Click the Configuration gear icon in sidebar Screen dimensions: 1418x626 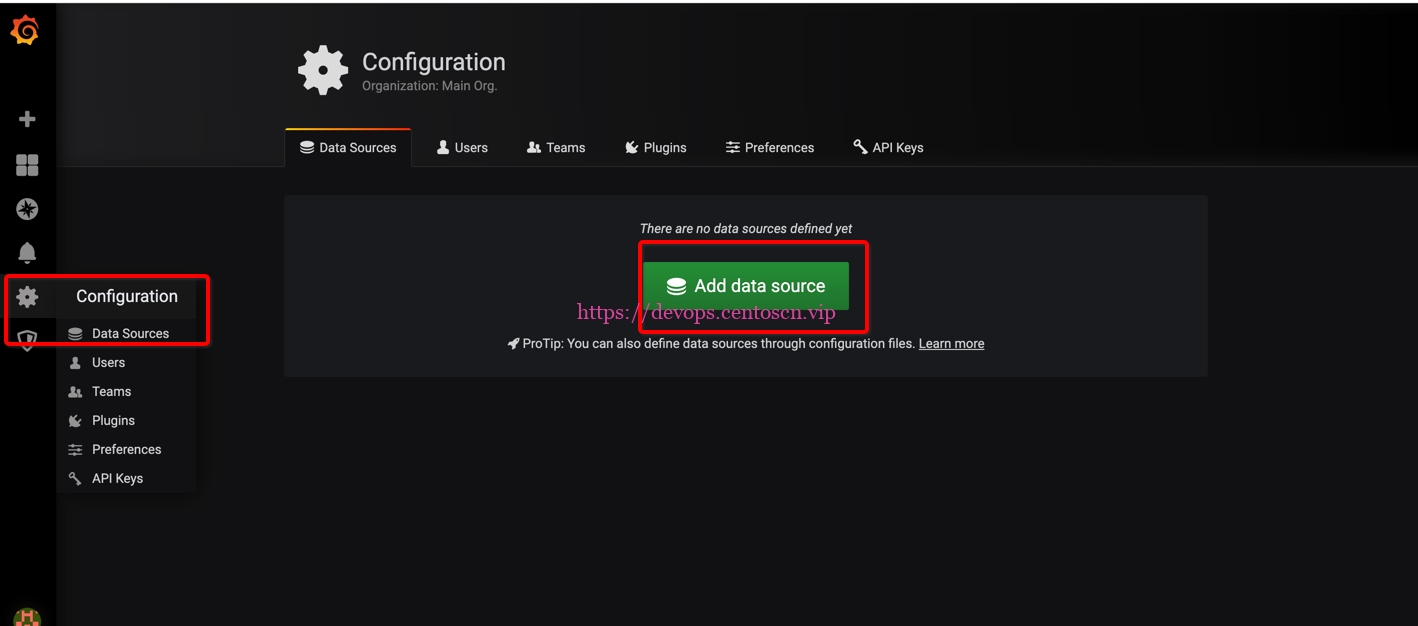[x=27, y=296]
